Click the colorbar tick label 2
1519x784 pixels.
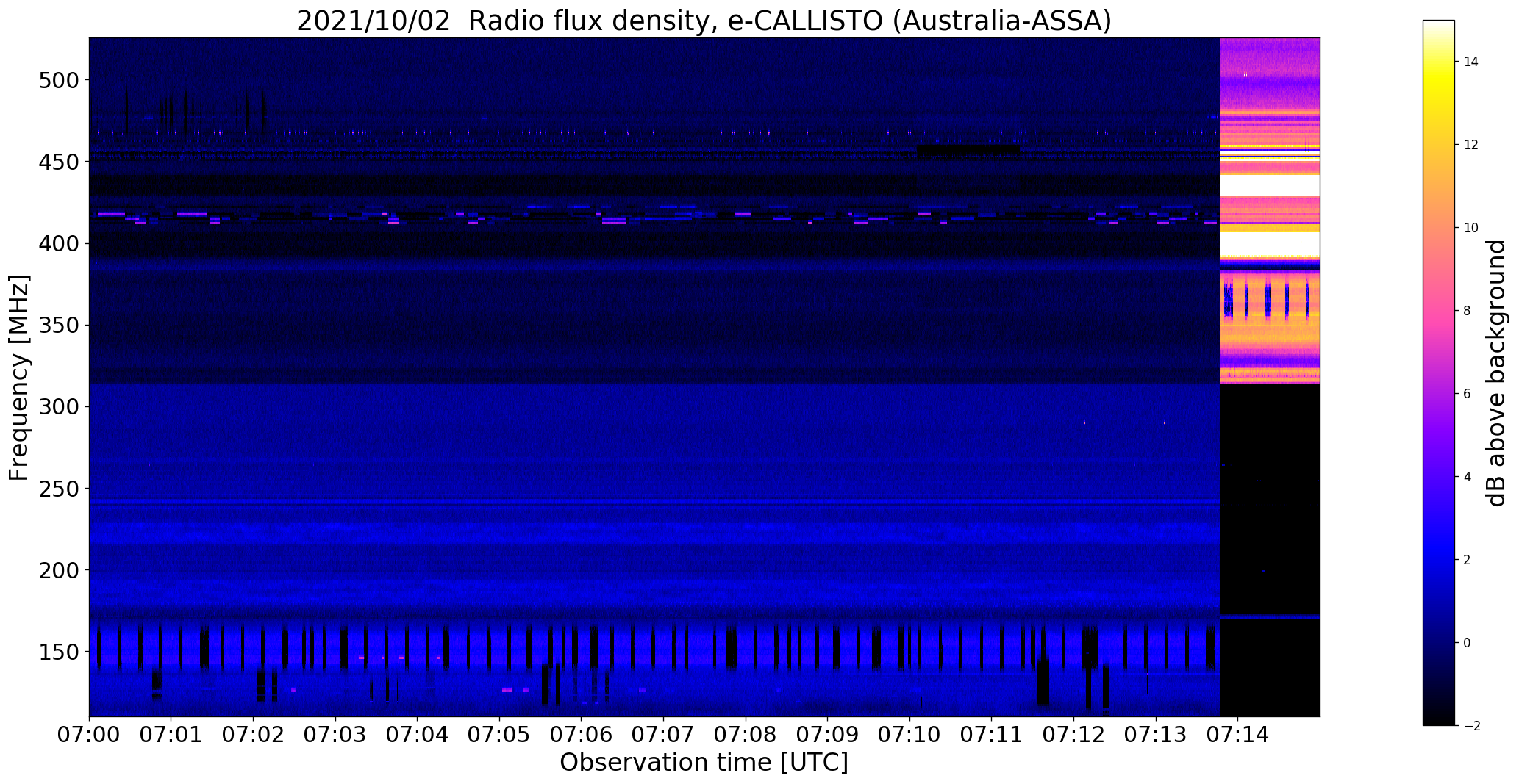[x=1468, y=560]
